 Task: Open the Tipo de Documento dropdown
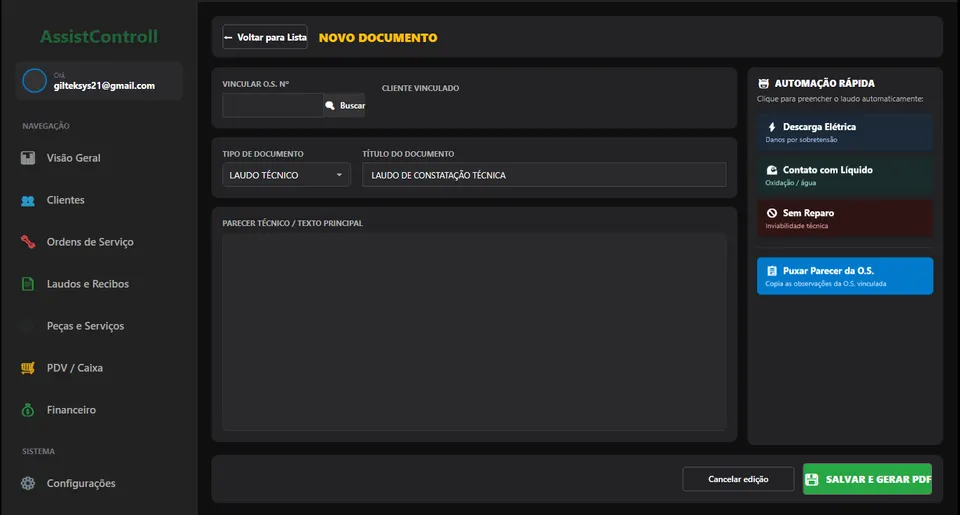(287, 175)
